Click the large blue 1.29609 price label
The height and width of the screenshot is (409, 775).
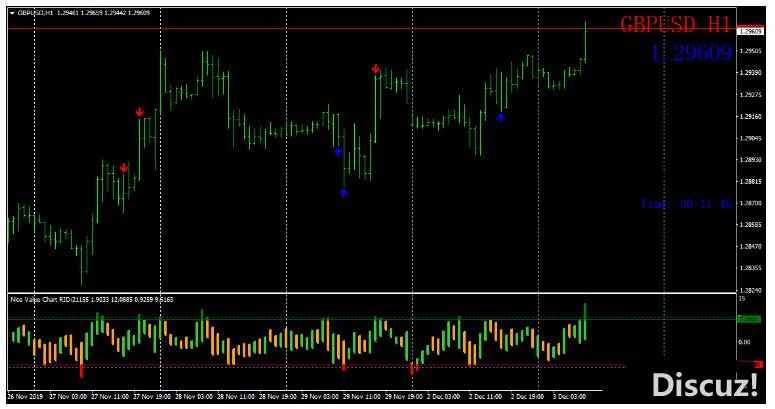691,53
